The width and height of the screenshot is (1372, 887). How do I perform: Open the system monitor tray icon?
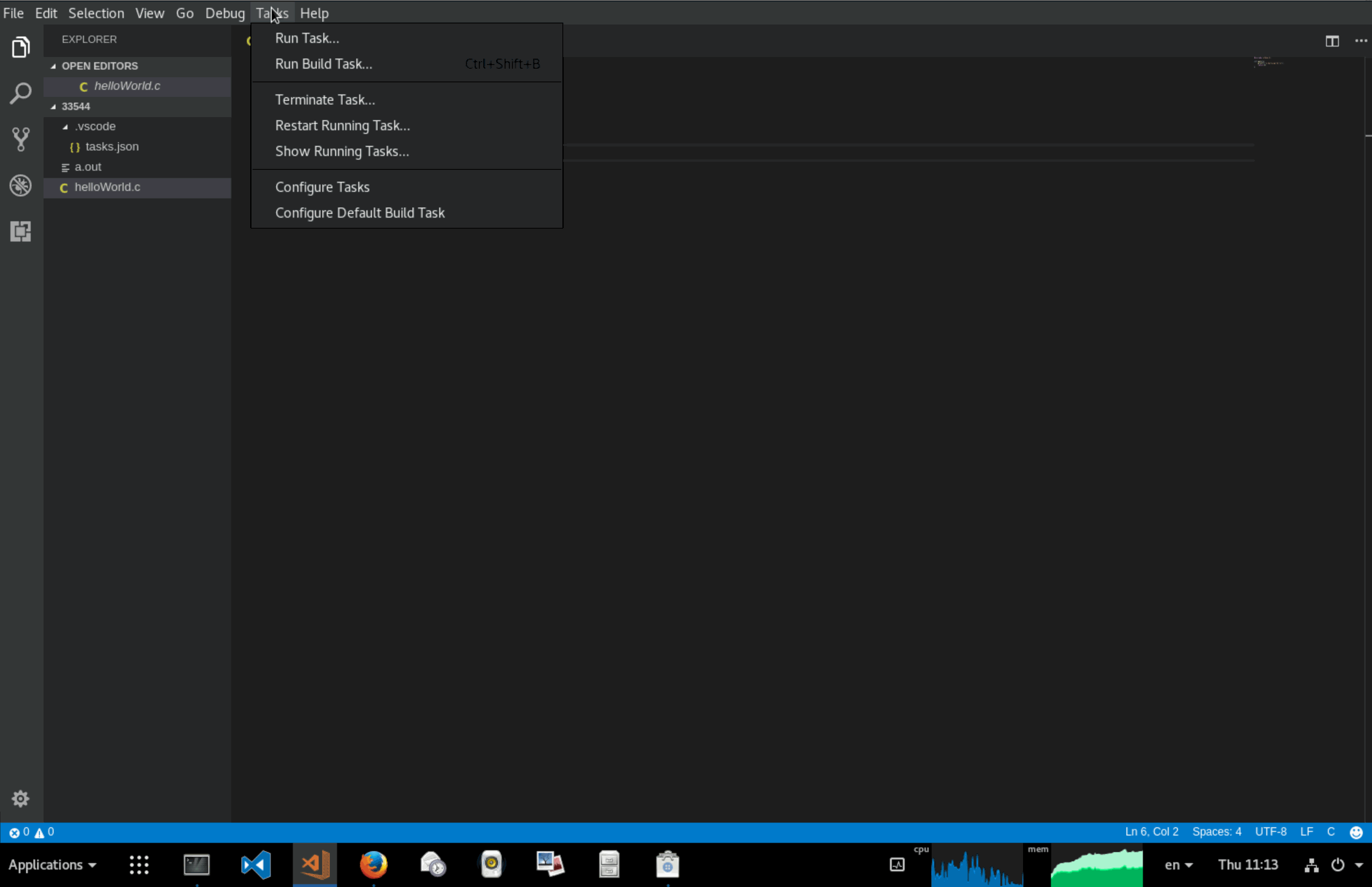coord(897,864)
